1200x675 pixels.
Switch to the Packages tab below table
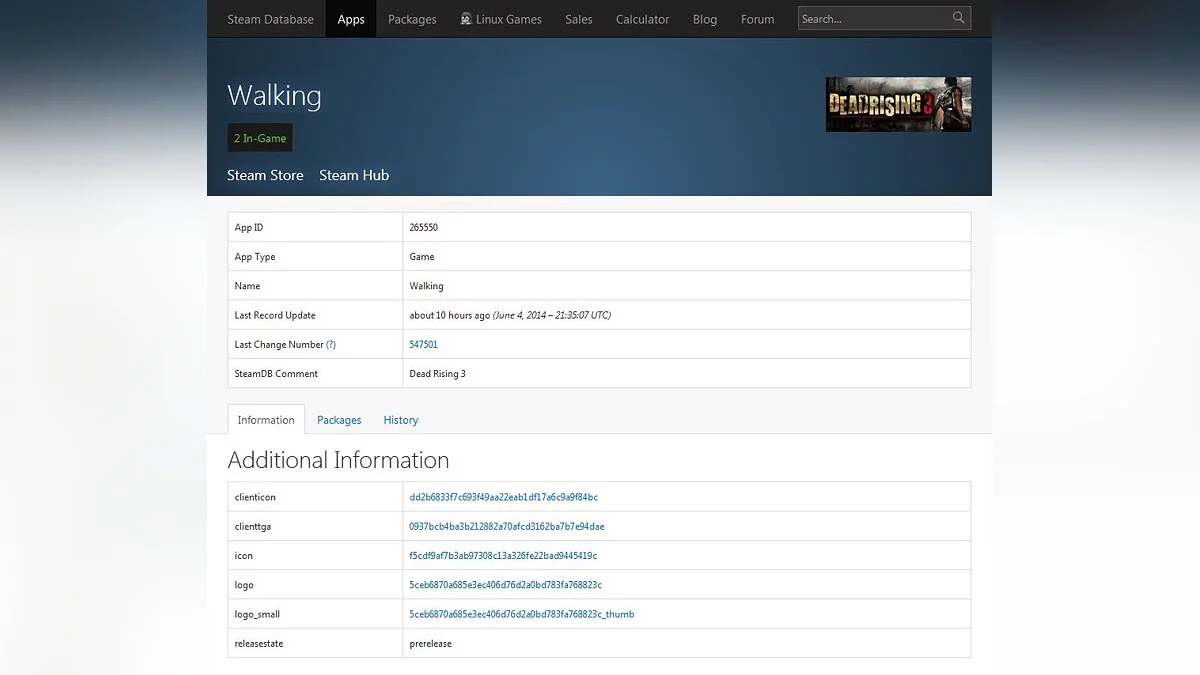(x=339, y=420)
